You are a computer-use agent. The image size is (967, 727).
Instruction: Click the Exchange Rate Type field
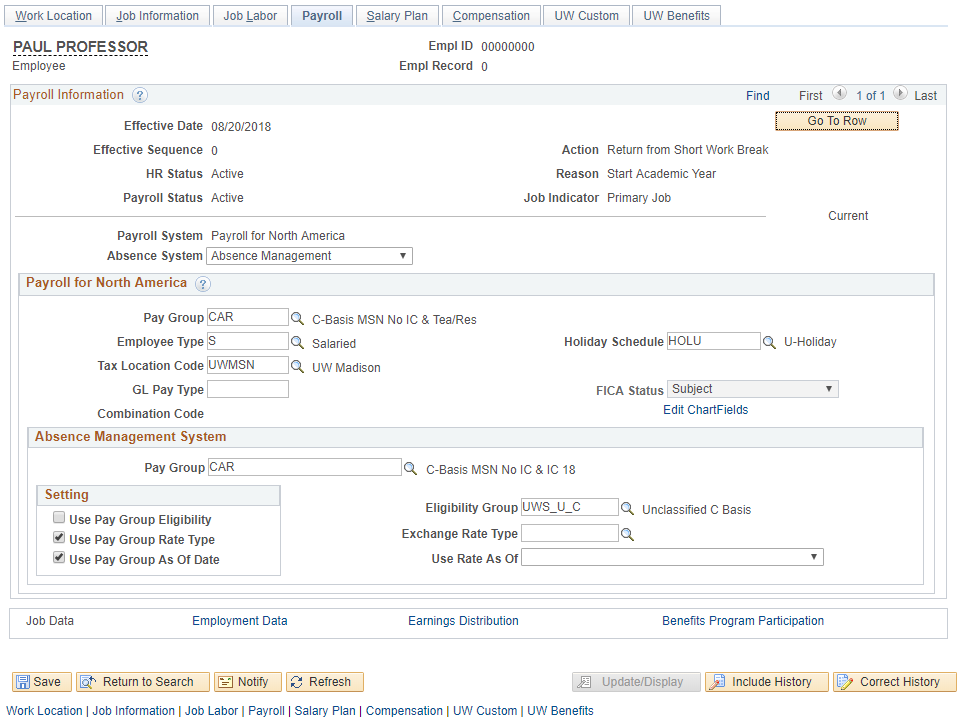(570, 533)
